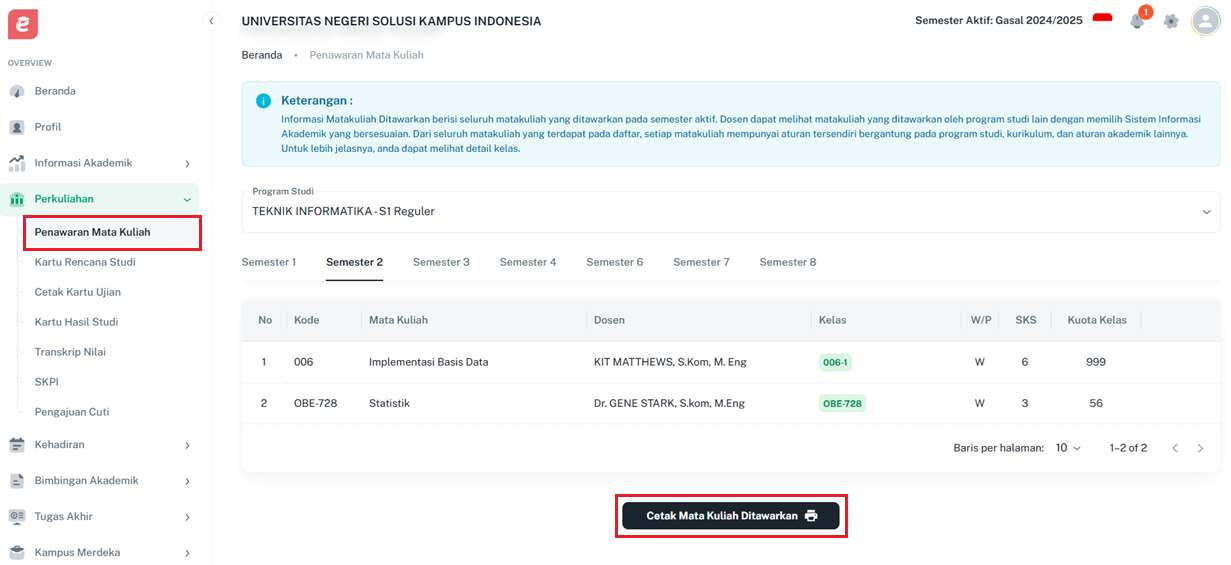The width and height of the screenshot is (1231, 565).
Task: Switch to the Semester 7 tab
Action: click(701, 262)
